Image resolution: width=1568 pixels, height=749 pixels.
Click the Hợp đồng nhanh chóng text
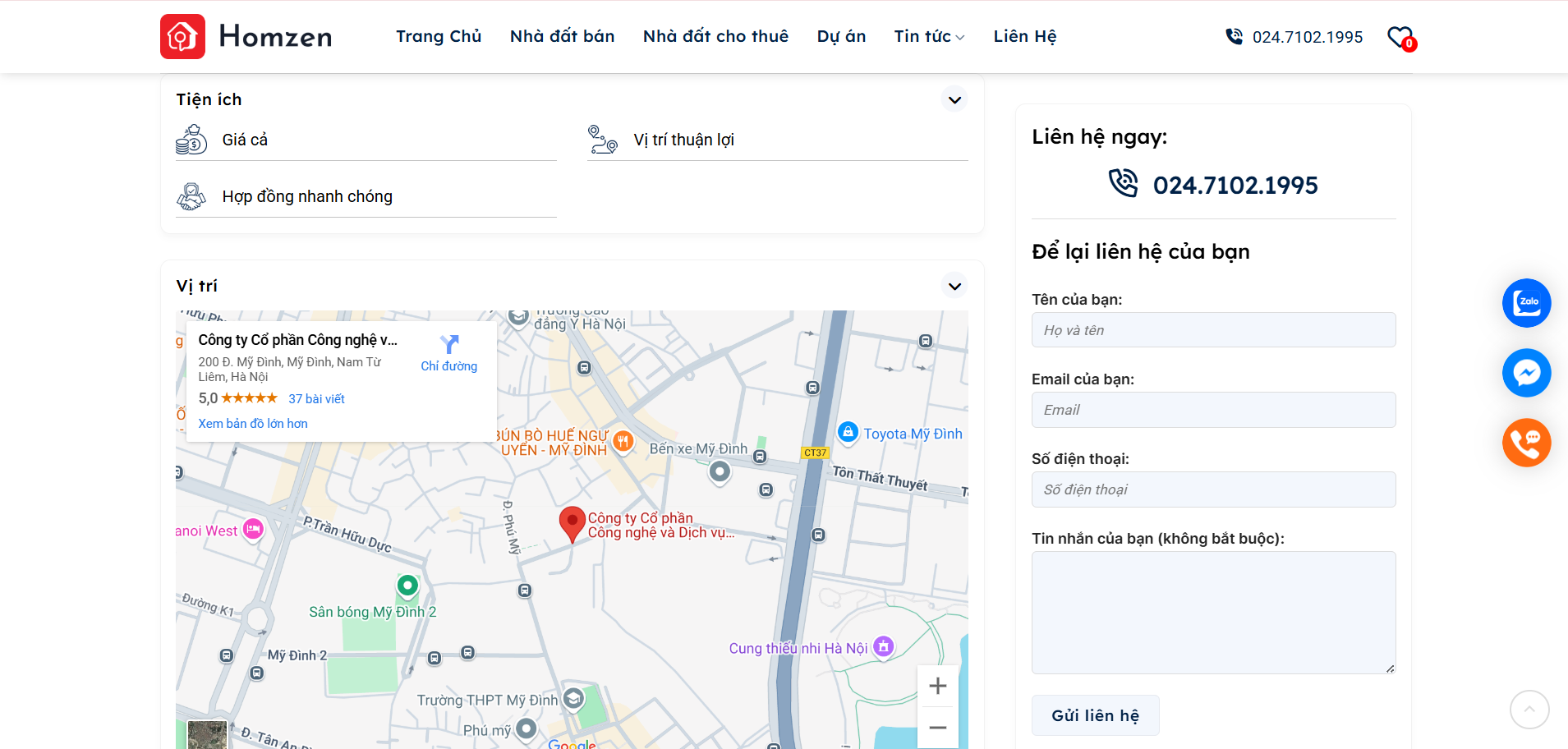[307, 196]
